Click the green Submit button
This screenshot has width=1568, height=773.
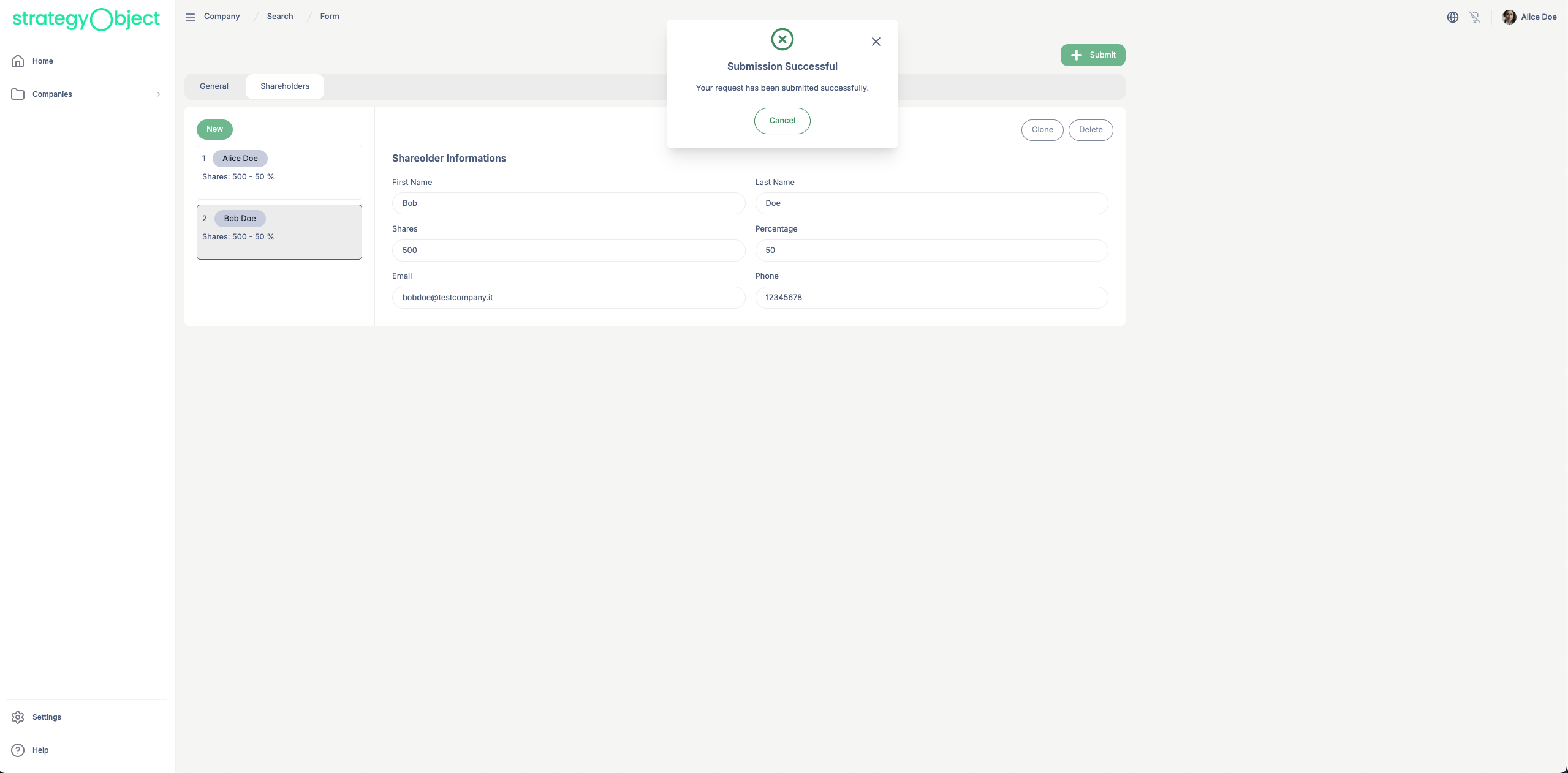1093,55
